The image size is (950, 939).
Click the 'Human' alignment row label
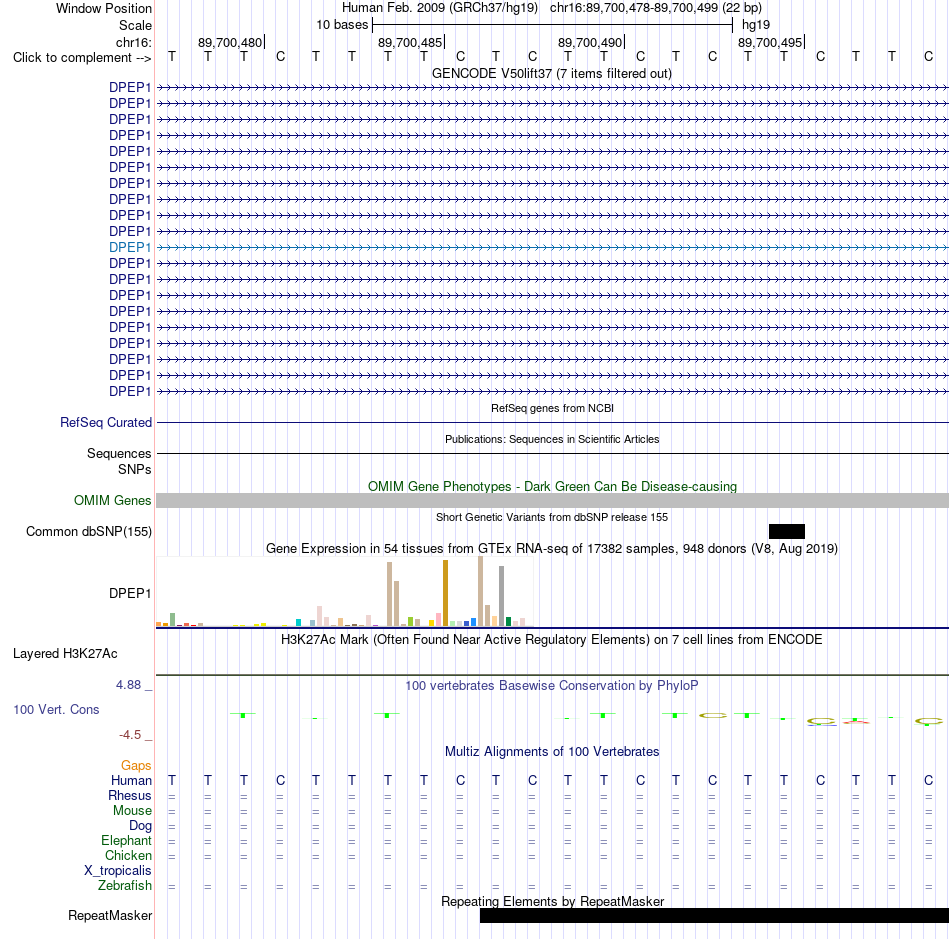(131, 781)
